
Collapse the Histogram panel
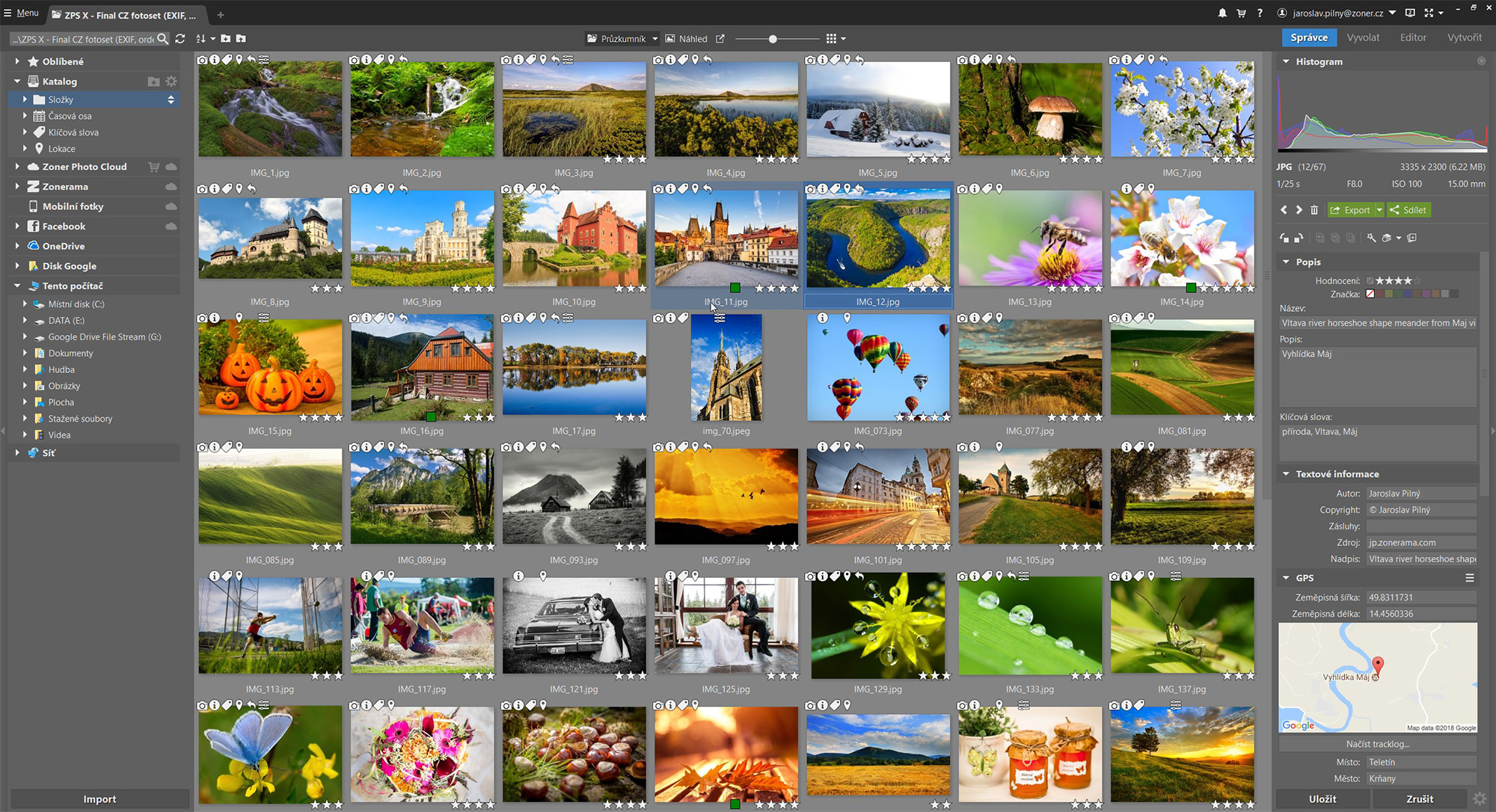(x=1286, y=62)
